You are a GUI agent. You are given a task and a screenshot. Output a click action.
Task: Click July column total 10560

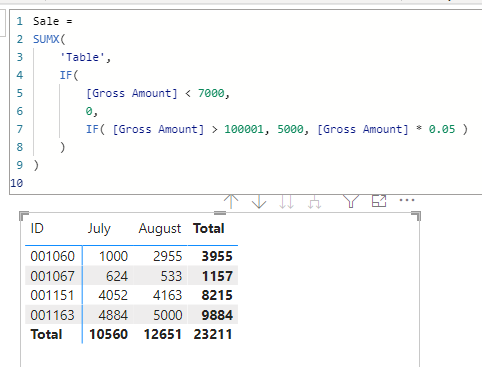click(109, 334)
